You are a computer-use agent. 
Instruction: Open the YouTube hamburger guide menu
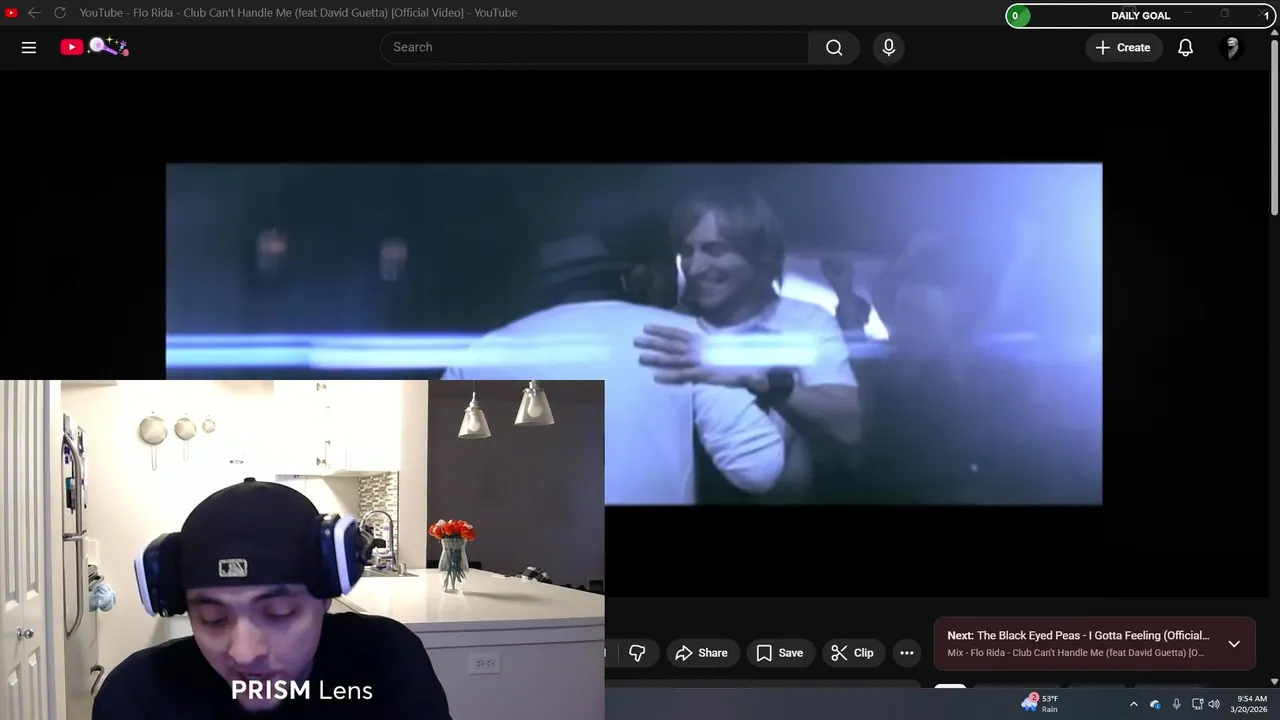point(29,47)
